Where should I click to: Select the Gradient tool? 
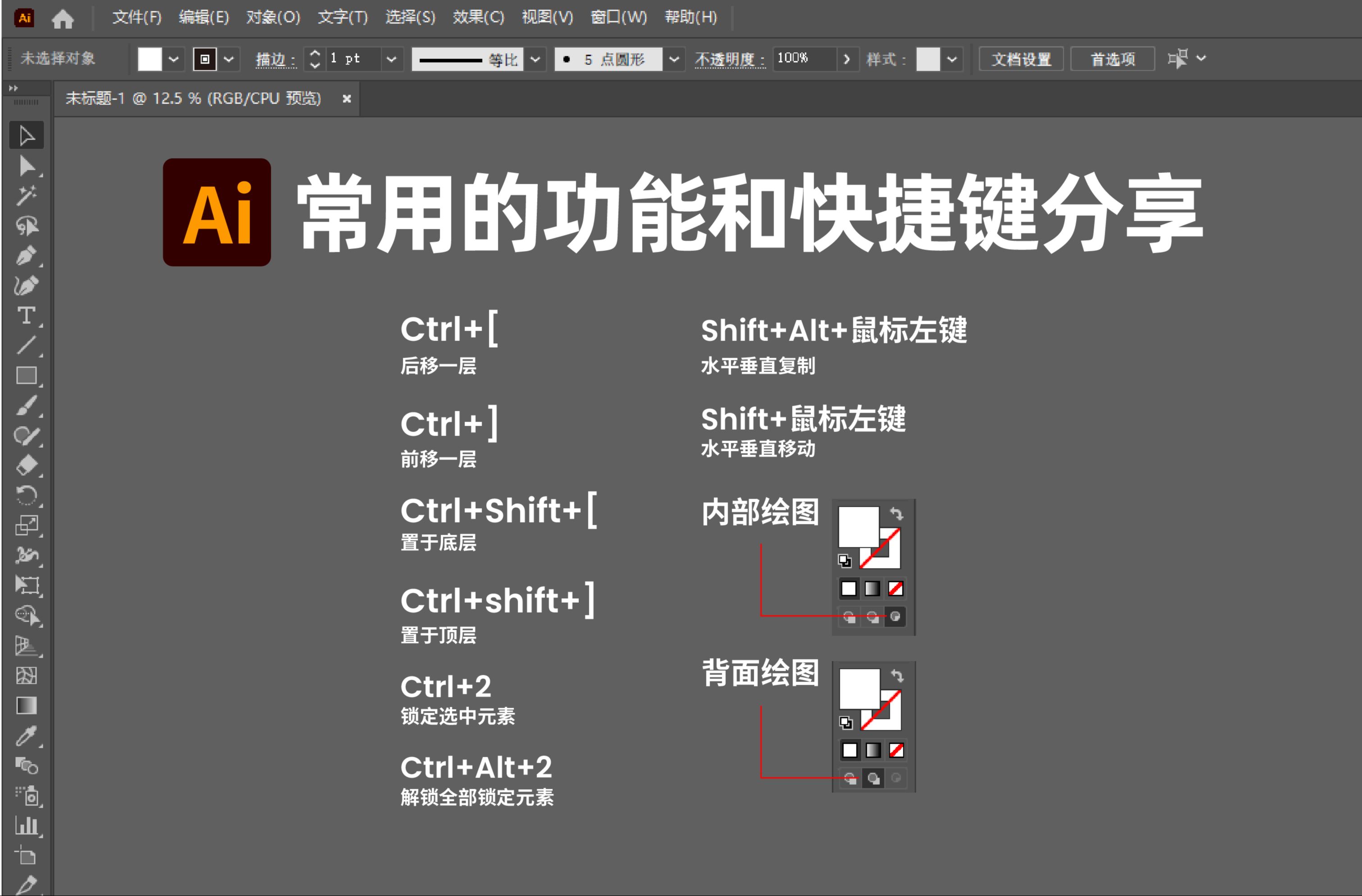click(26, 705)
